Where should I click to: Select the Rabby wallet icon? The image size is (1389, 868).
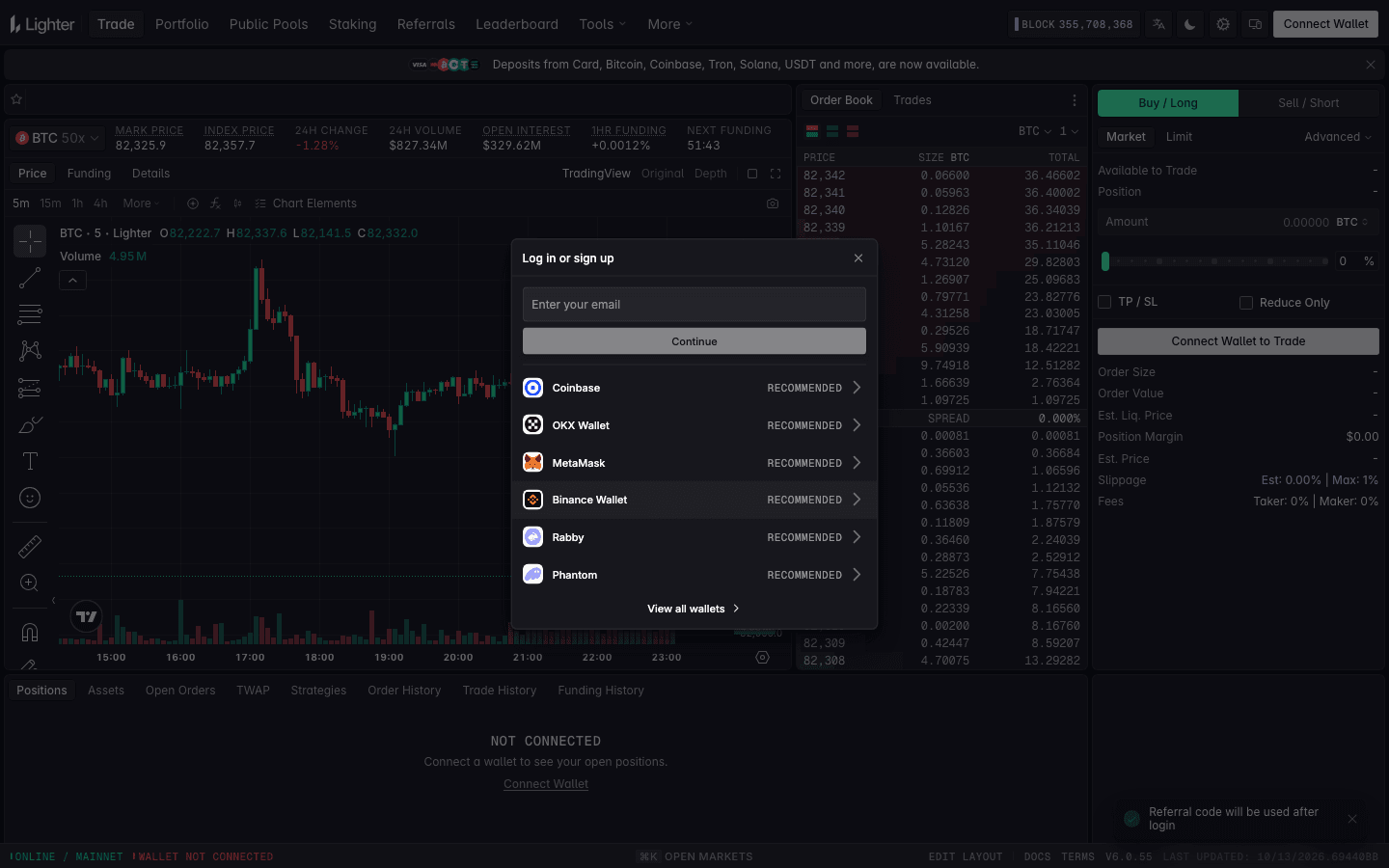click(x=532, y=537)
